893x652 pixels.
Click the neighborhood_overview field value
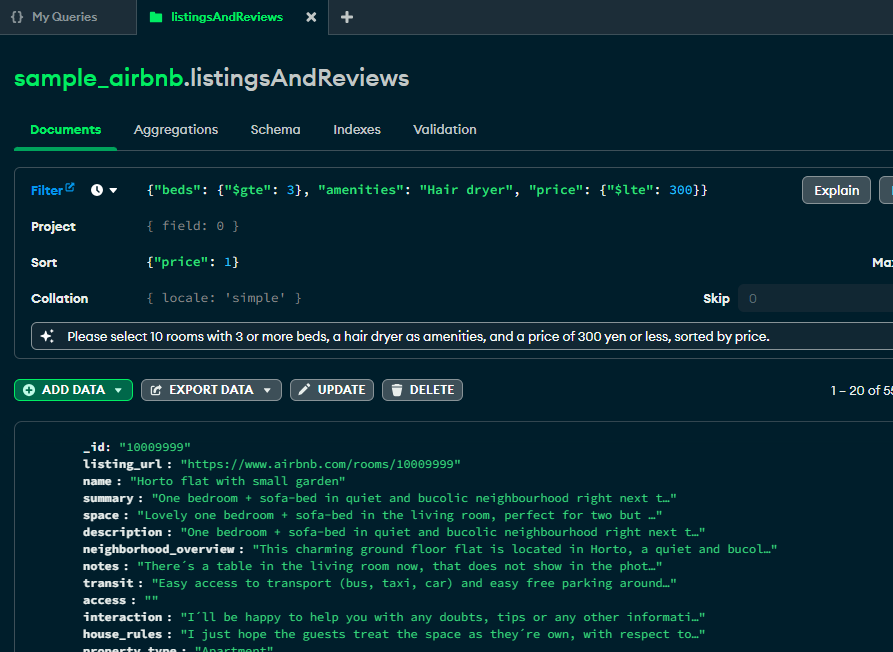pyautogui.click(x=515, y=549)
